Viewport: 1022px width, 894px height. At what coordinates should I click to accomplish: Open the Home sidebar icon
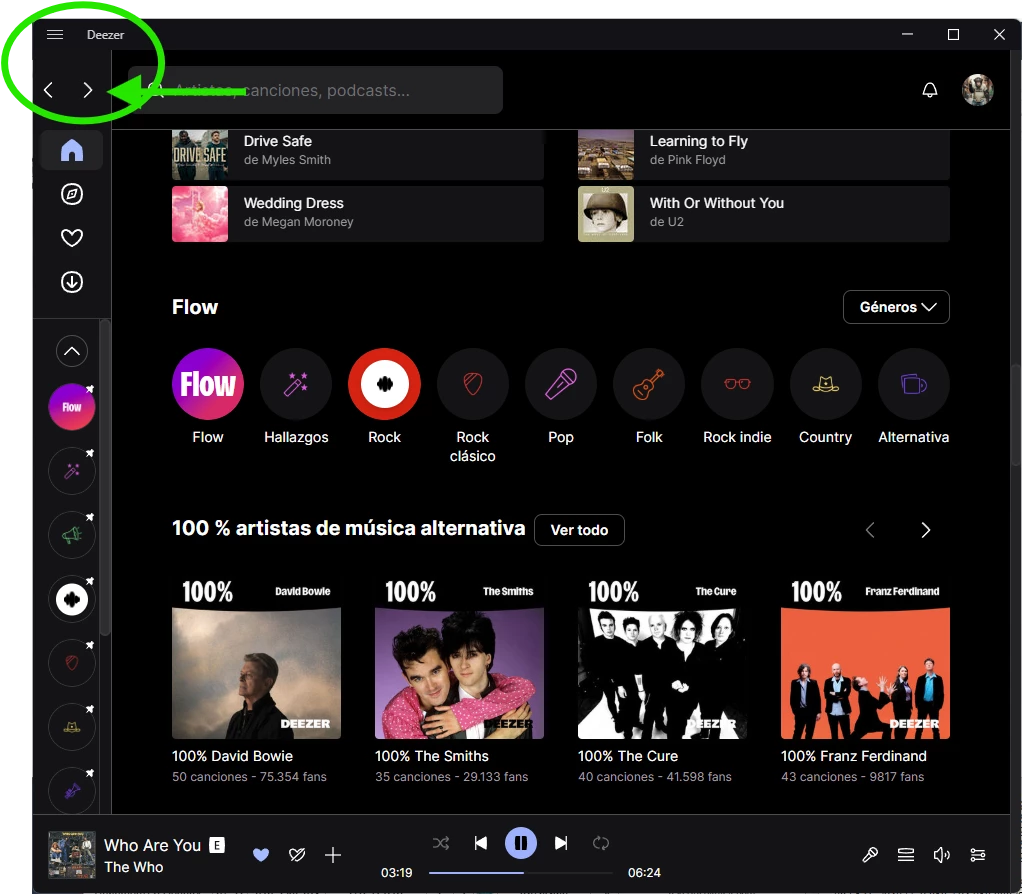coord(72,150)
